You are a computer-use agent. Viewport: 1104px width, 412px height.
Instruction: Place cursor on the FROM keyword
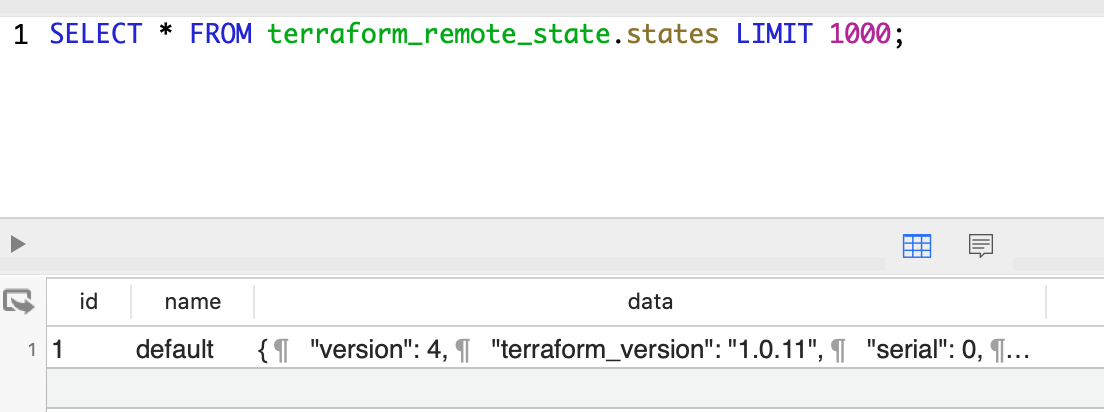coord(220,35)
